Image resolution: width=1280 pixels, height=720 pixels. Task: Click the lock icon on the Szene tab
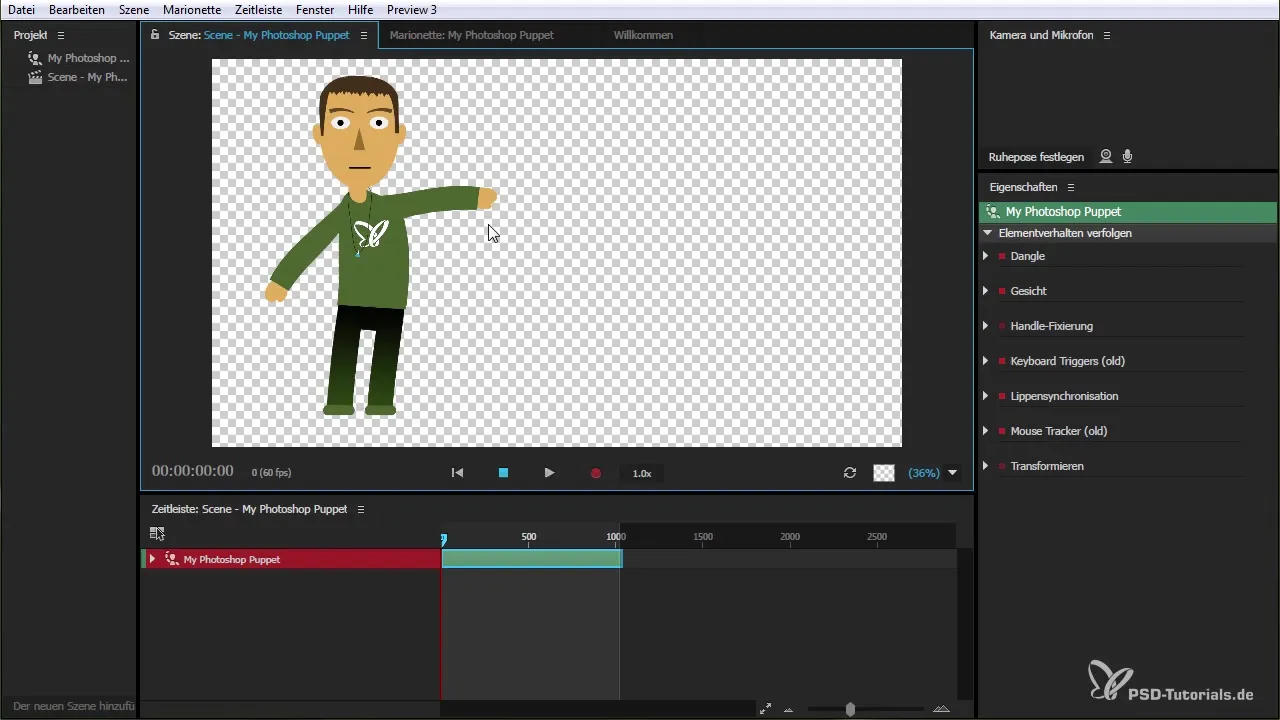155,35
